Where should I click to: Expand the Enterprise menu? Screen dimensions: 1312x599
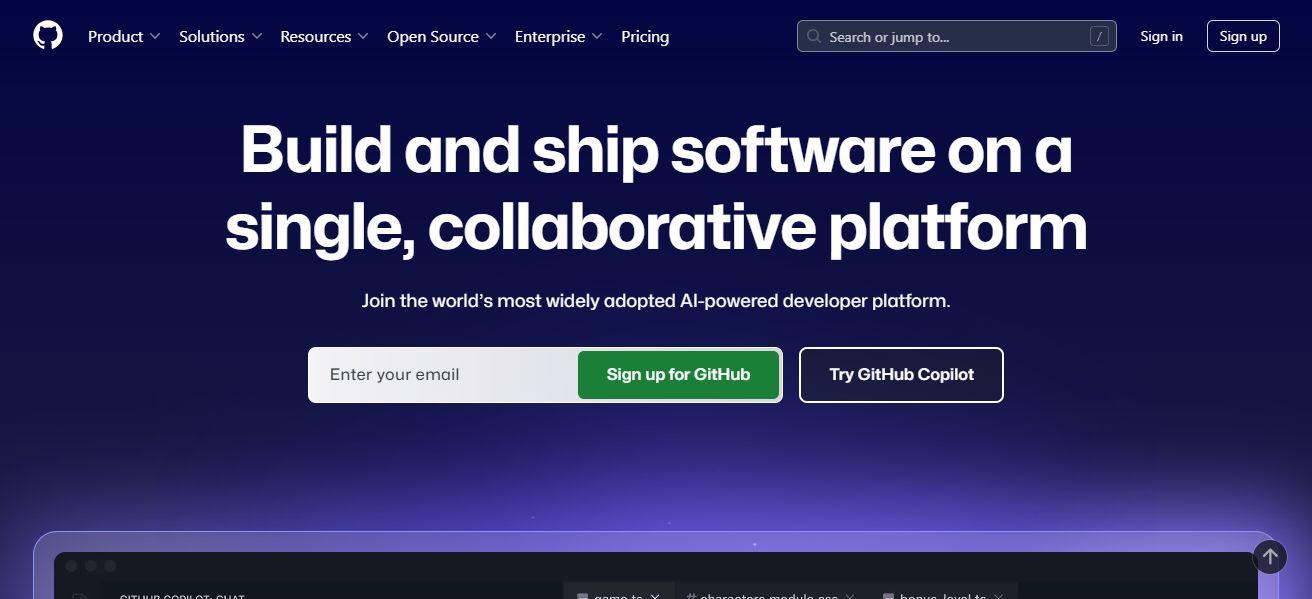click(558, 36)
